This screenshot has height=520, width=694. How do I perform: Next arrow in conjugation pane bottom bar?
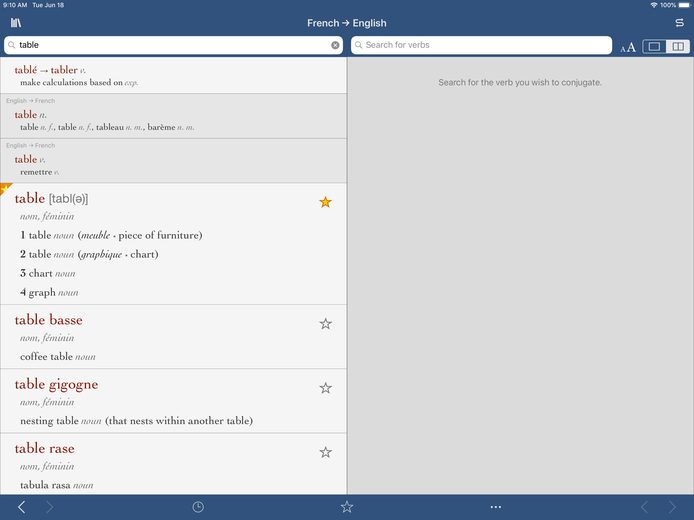click(x=672, y=507)
